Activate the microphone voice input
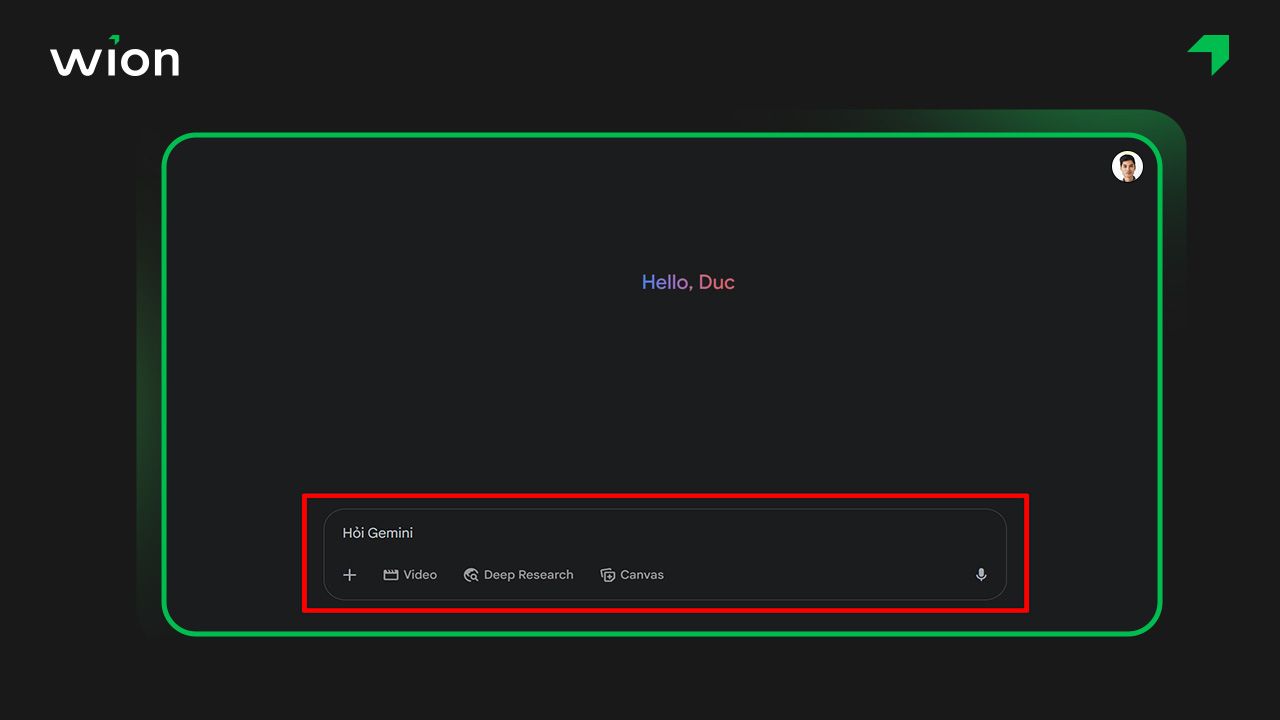This screenshot has width=1280, height=720. click(x=981, y=575)
